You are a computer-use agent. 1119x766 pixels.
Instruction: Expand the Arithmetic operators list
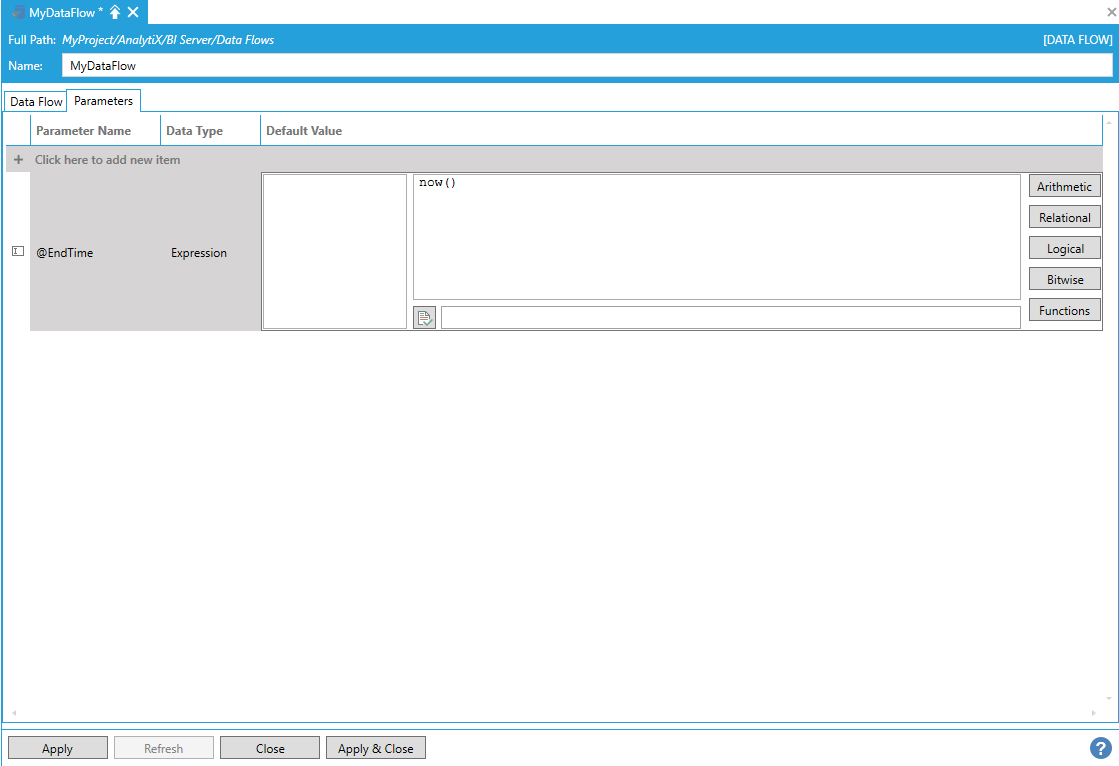click(1064, 187)
